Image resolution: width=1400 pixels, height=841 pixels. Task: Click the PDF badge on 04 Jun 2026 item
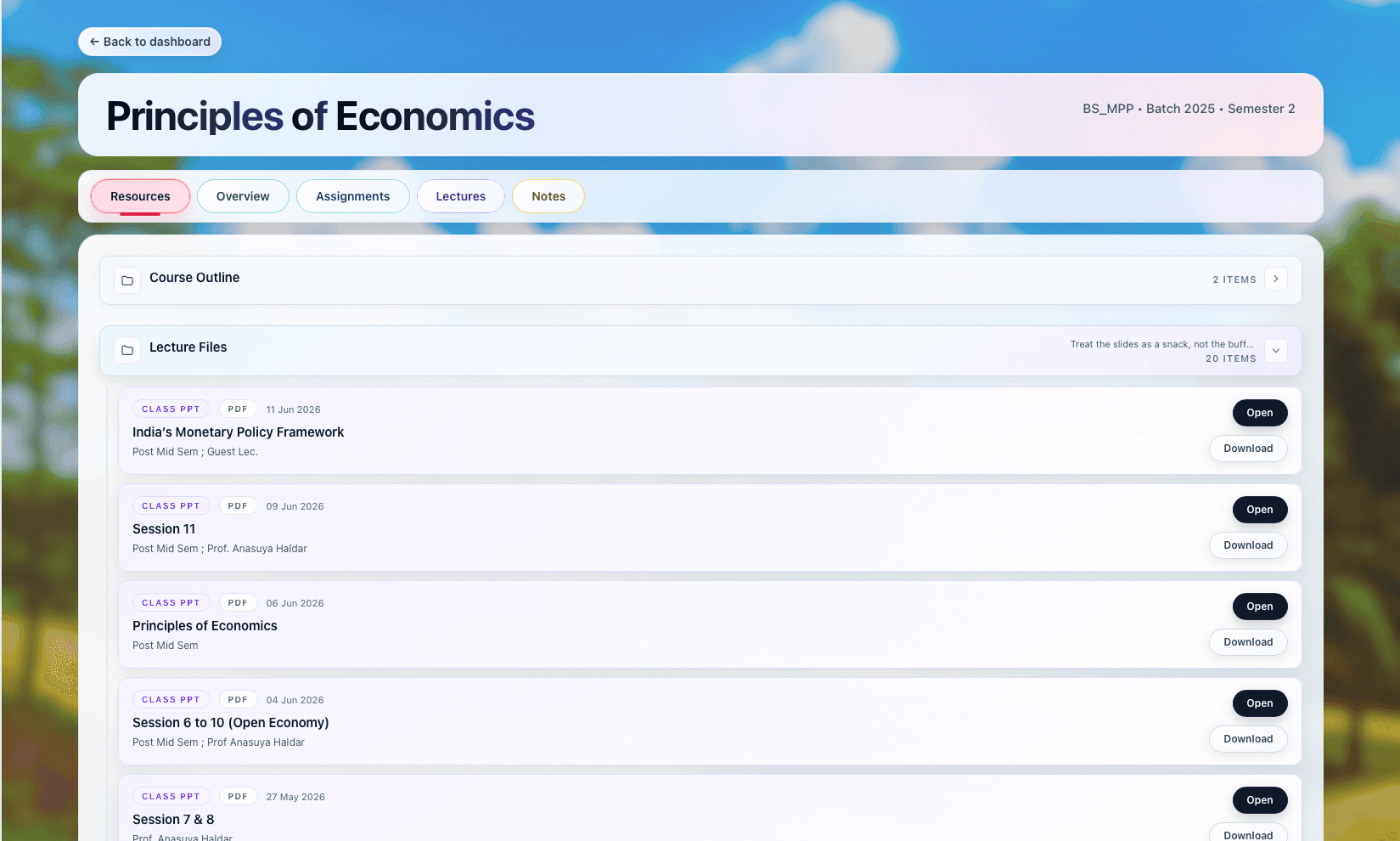click(x=238, y=700)
